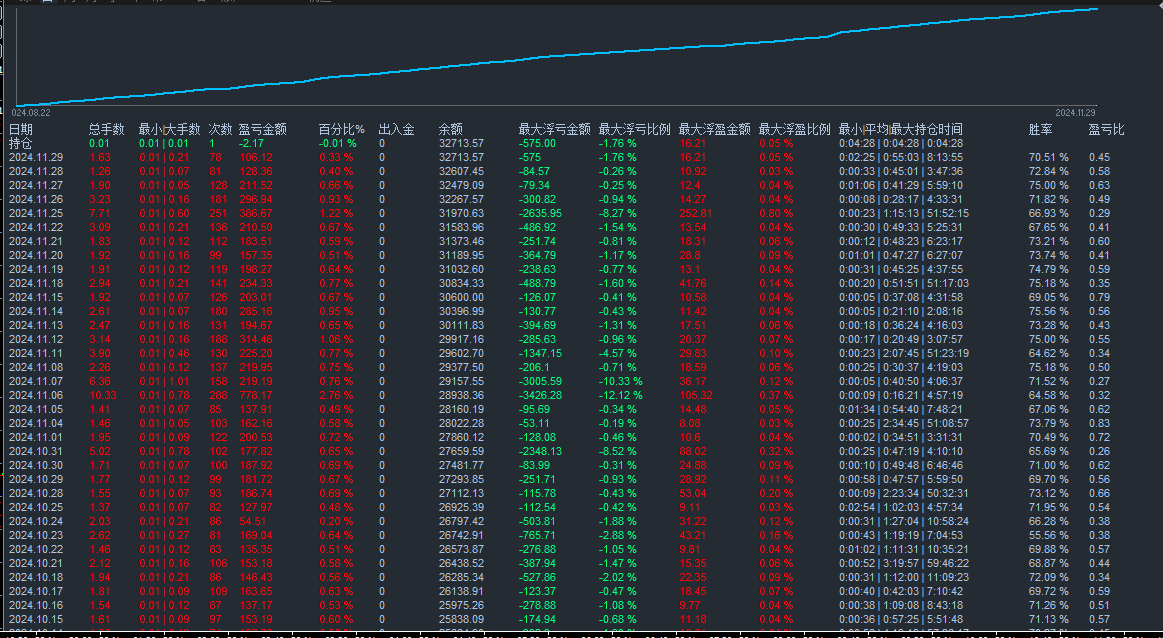
Task: Click the balance value 31970.63
Action: click(461, 213)
